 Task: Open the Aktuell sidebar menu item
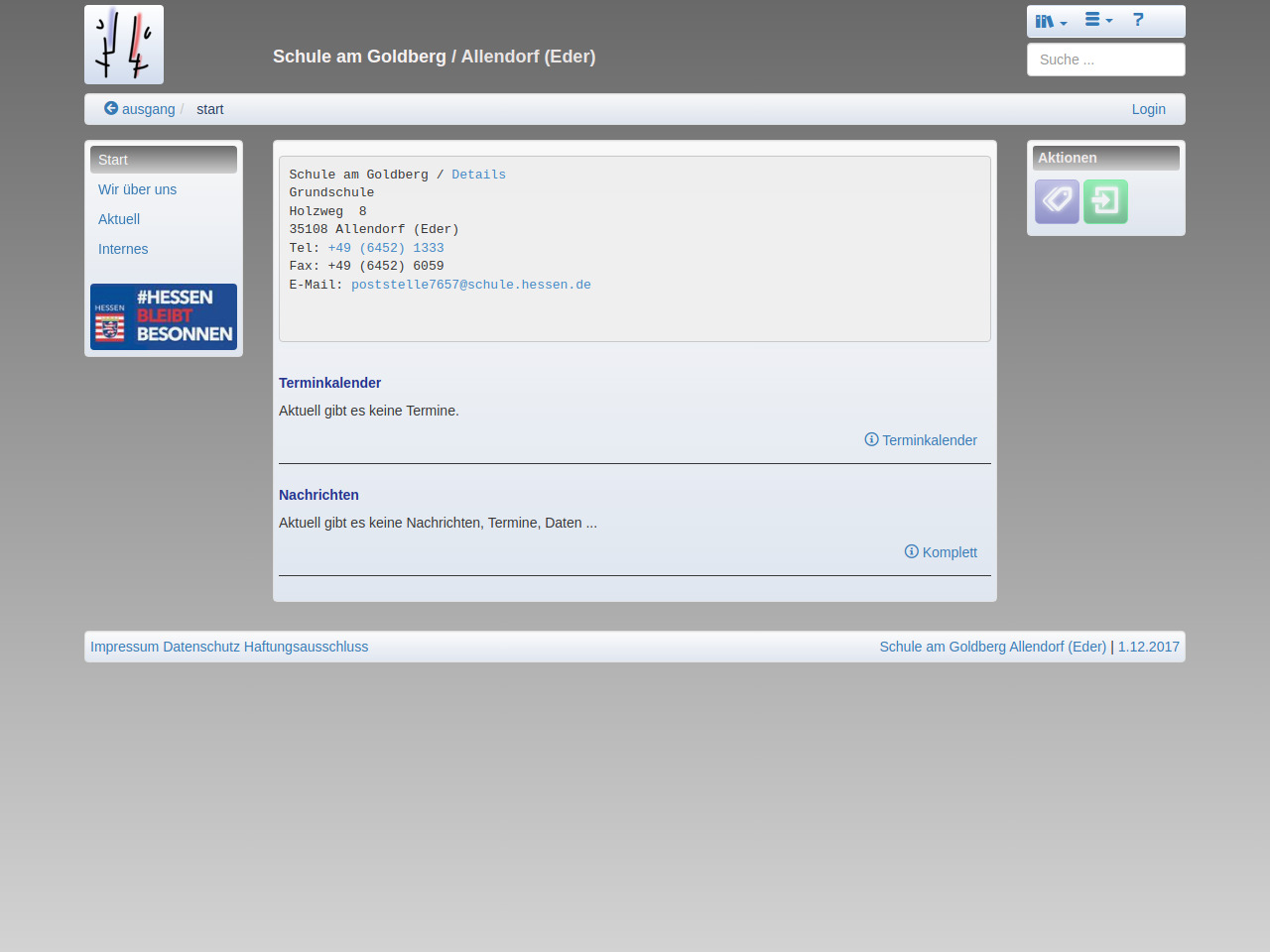pyautogui.click(x=119, y=219)
